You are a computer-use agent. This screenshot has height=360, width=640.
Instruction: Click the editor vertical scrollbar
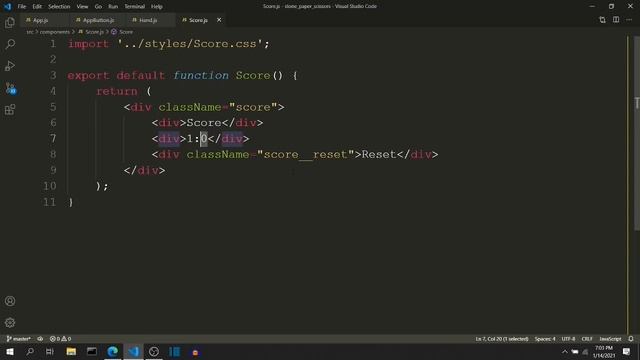[x=636, y=133]
